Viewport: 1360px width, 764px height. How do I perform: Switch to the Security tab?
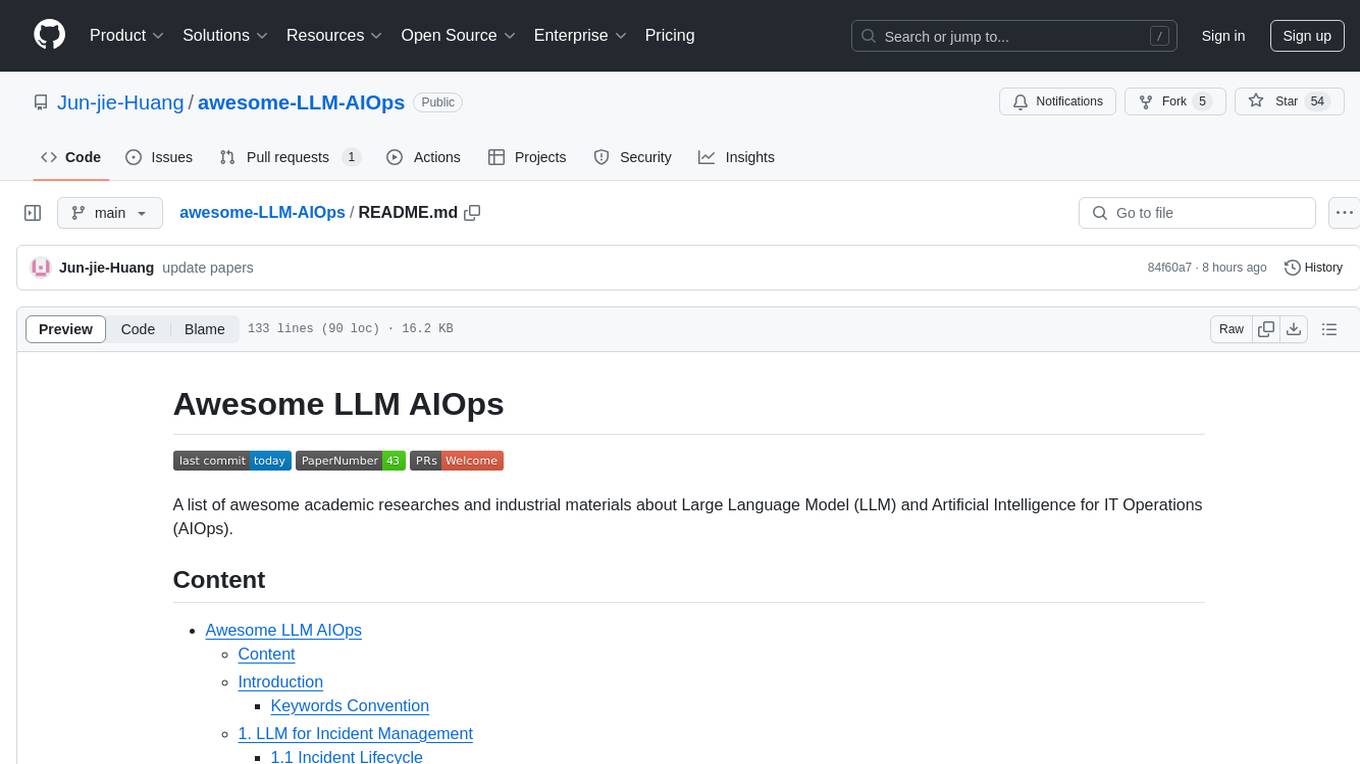(x=632, y=157)
